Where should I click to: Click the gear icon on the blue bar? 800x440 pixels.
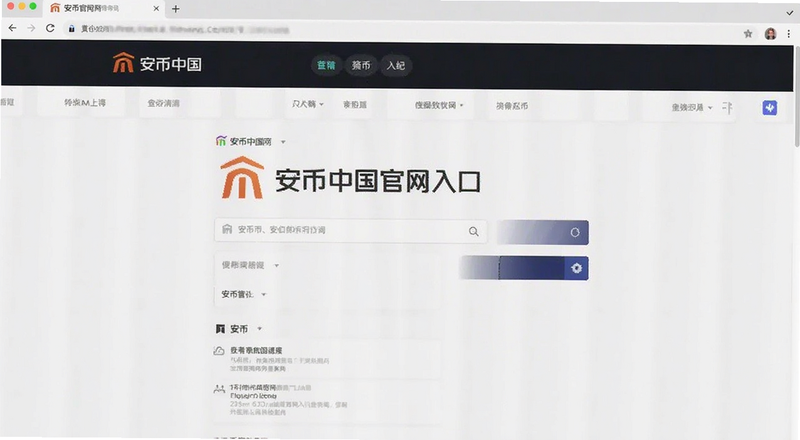click(577, 268)
